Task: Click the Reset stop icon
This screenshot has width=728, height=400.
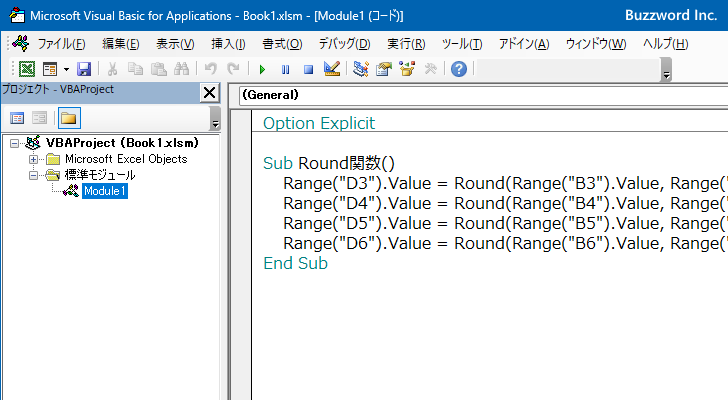Action: click(308, 70)
